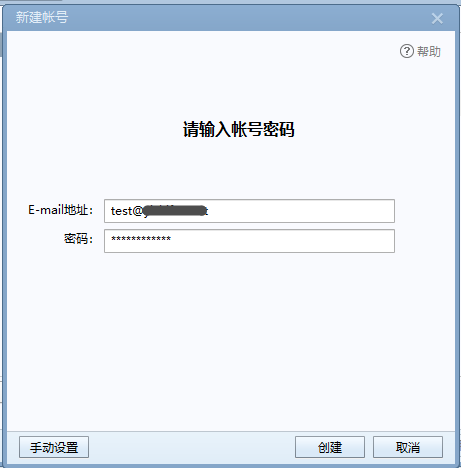Click the E-mail地址 field label
Screen dimensions: 461x468
pyautogui.click(x=61, y=210)
